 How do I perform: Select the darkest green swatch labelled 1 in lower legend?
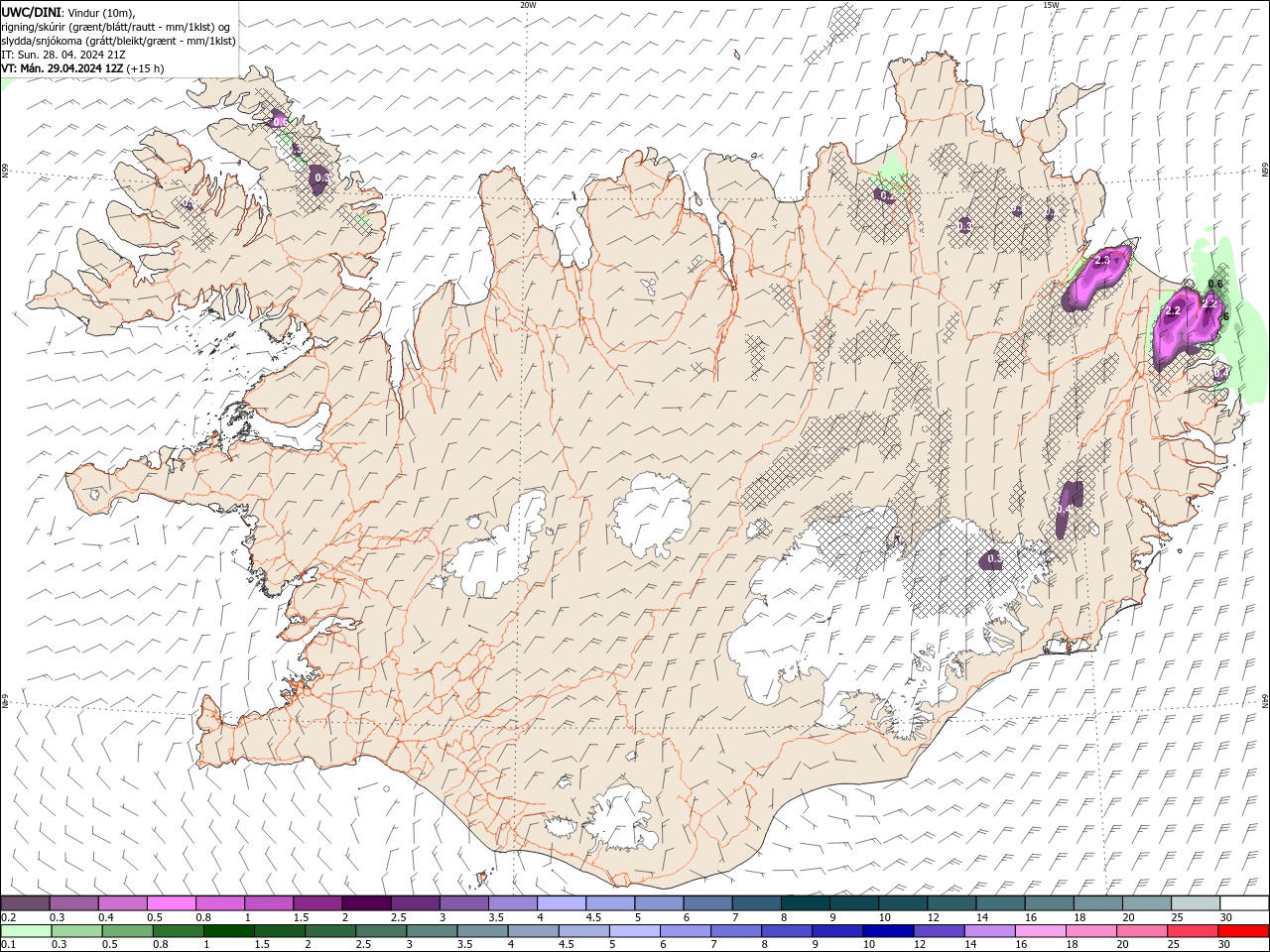tap(228, 931)
